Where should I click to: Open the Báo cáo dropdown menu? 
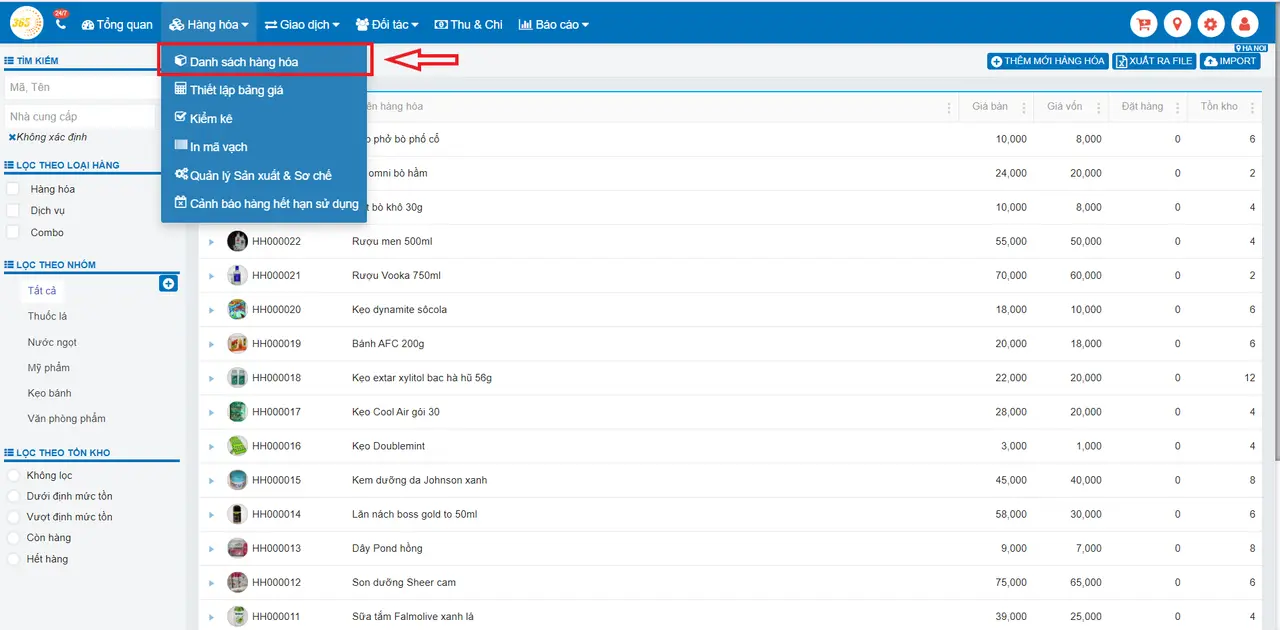(x=554, y=24)
